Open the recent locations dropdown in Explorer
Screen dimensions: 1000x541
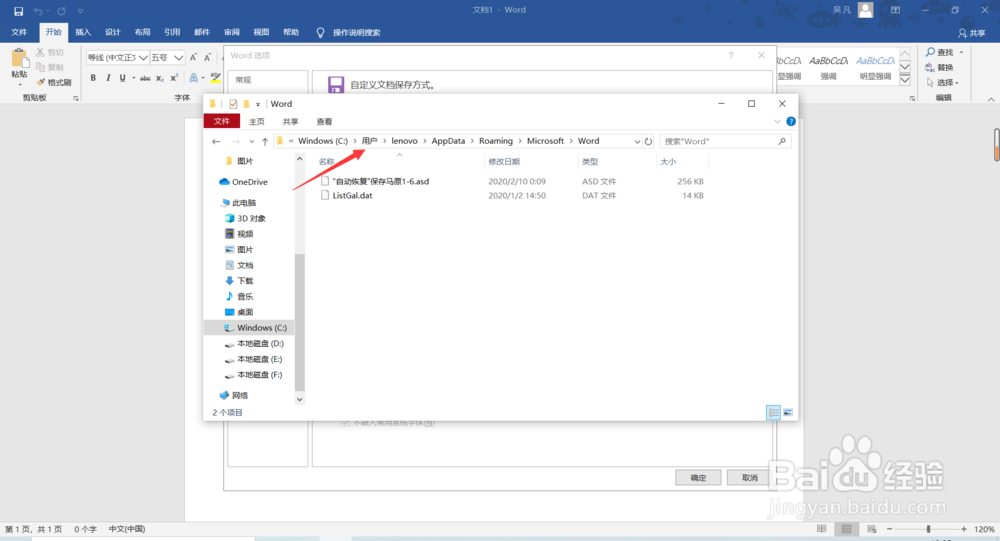coord(251,142)
